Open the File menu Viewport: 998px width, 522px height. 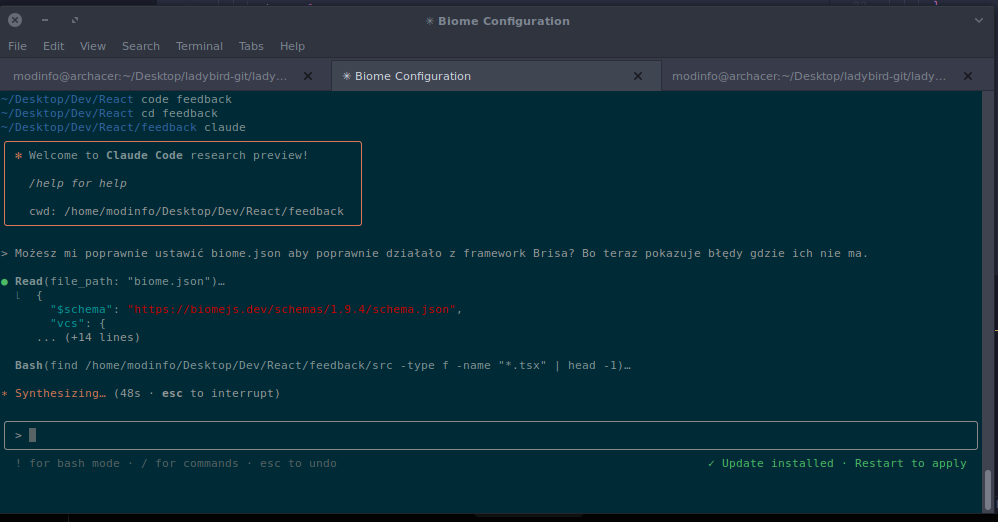(17, 46)
